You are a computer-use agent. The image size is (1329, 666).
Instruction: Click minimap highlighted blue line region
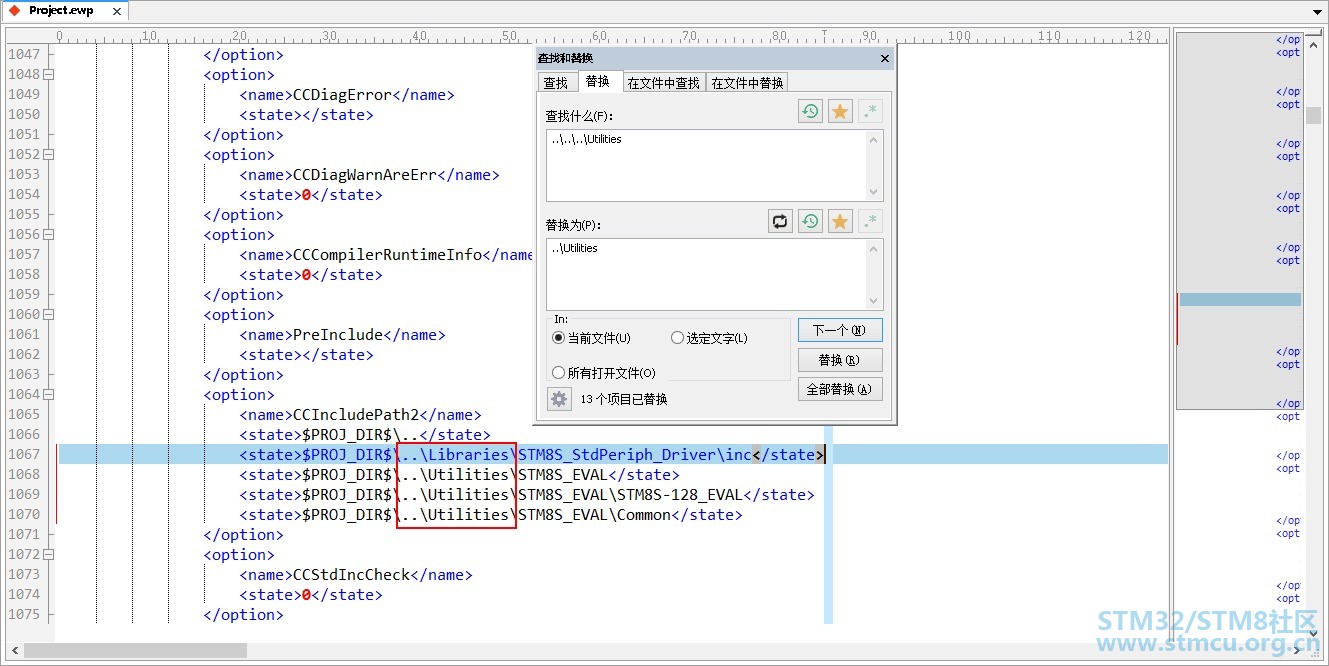[x=1240, y=299]
